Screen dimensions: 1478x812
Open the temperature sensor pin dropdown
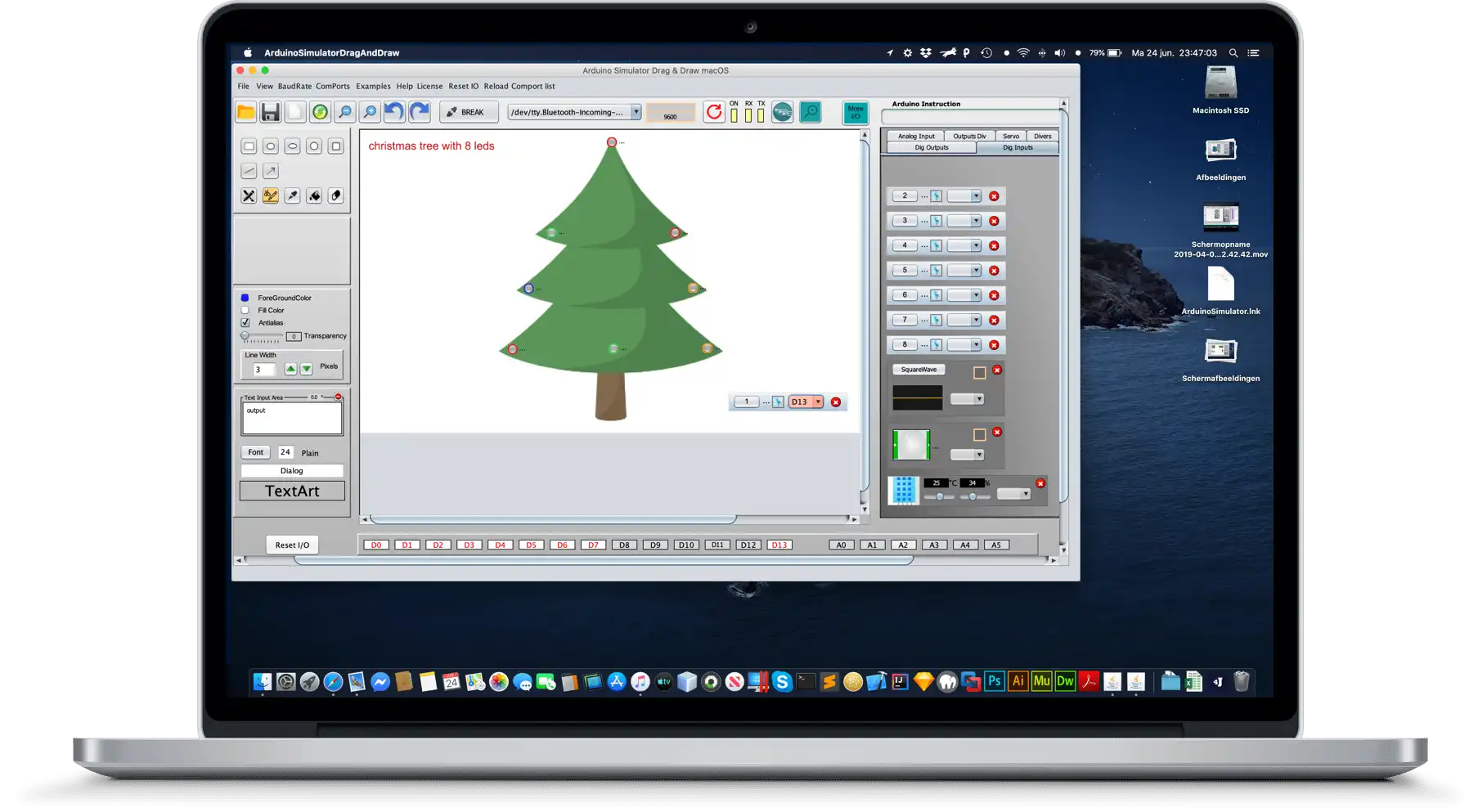click(1014, 494)
